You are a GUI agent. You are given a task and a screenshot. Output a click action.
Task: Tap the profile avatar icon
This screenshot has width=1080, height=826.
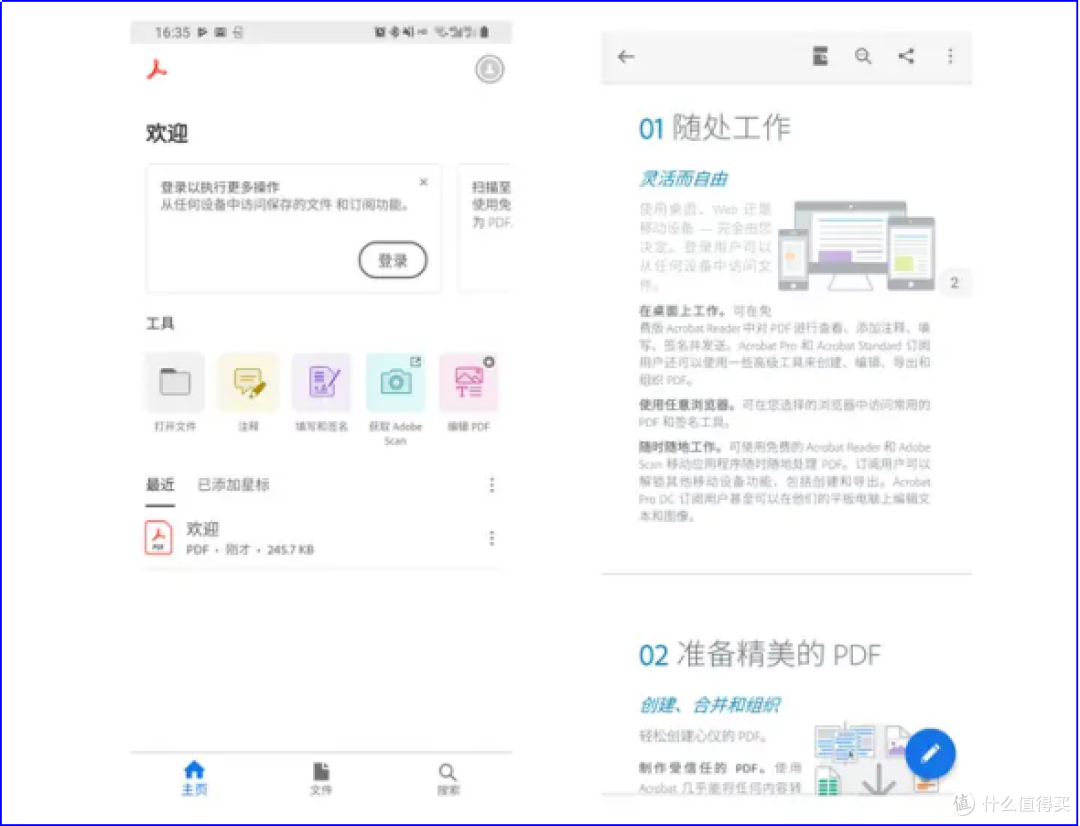point(489,70)
